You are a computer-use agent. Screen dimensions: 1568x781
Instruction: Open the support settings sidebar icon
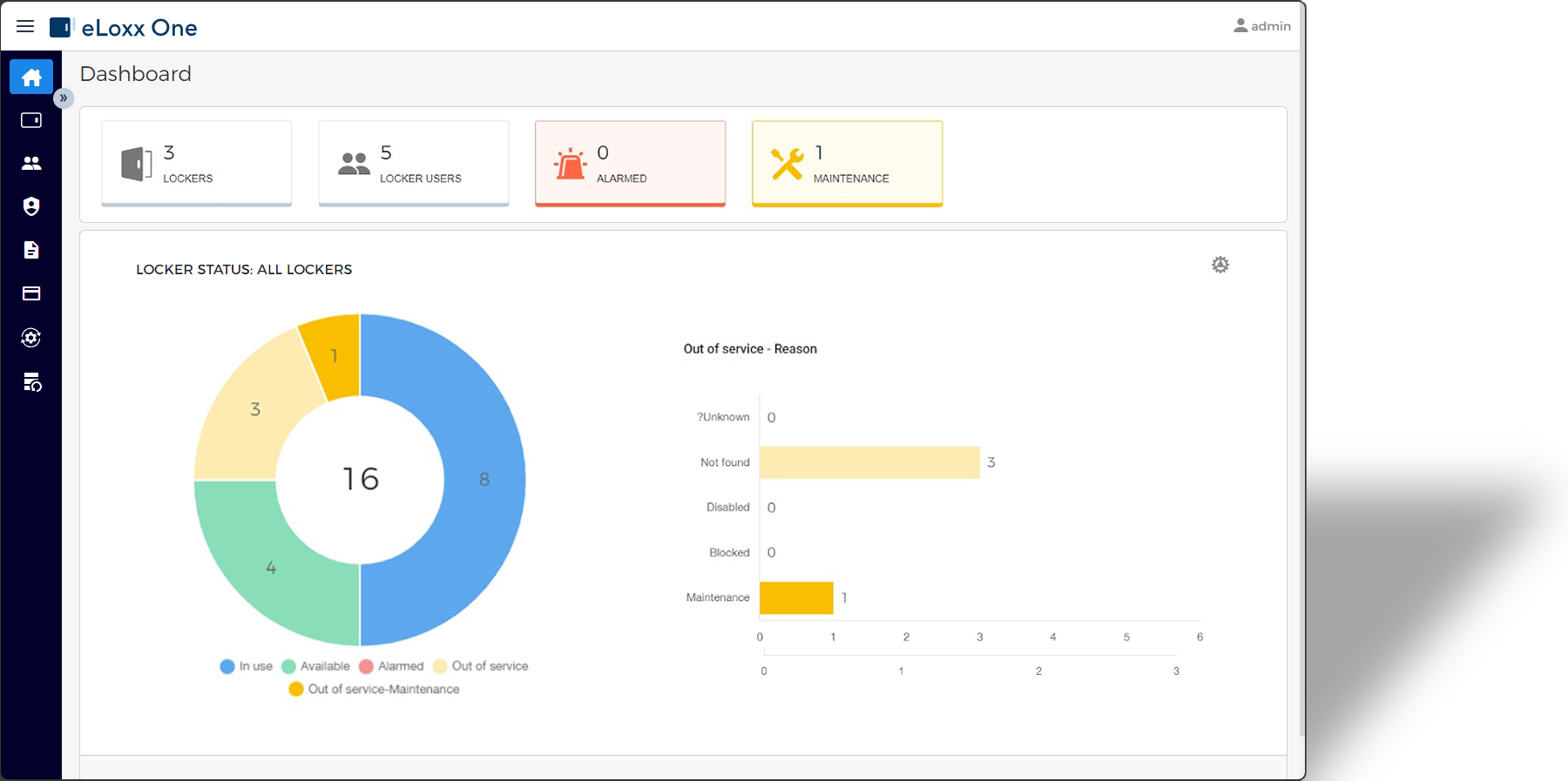click(31, 338)
